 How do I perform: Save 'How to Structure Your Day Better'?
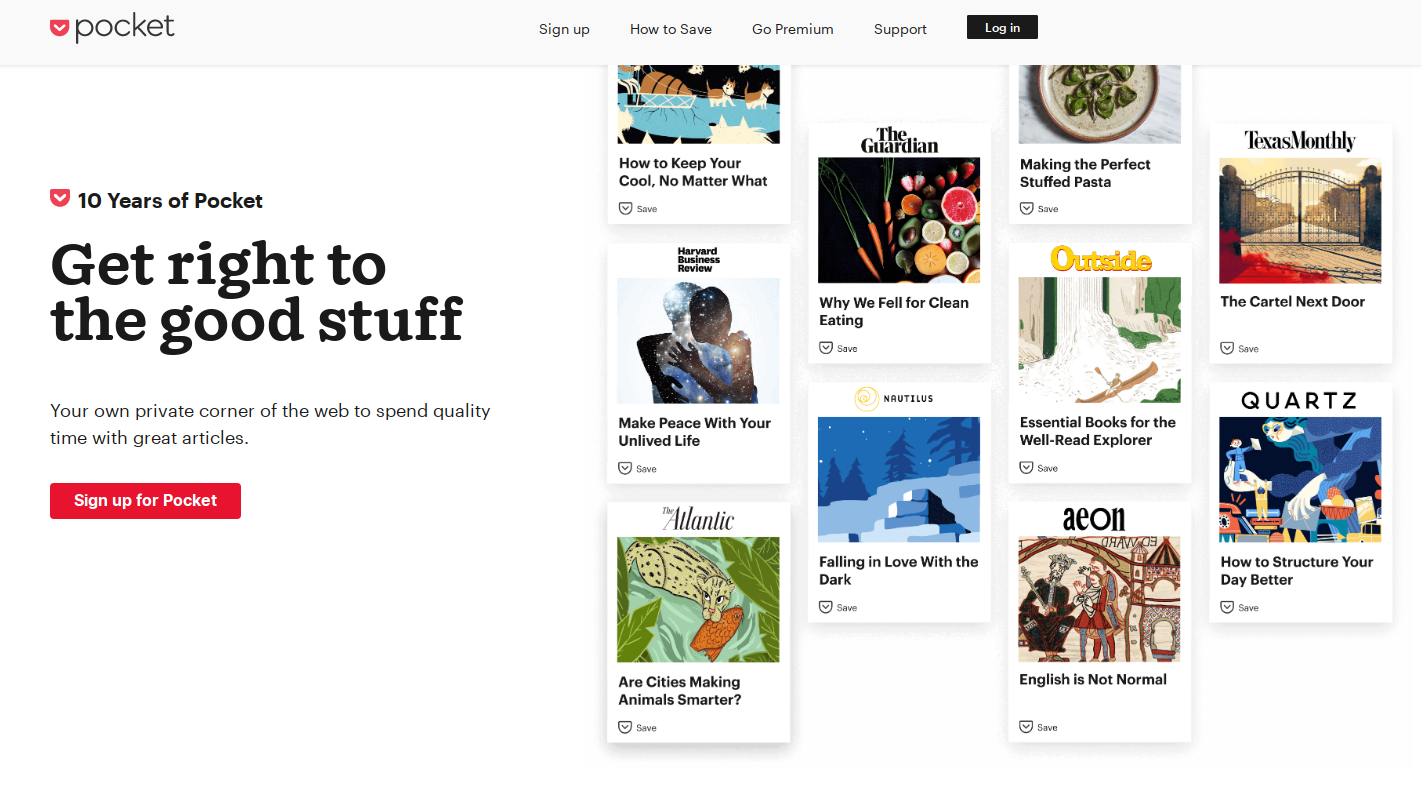[1240, 607]
